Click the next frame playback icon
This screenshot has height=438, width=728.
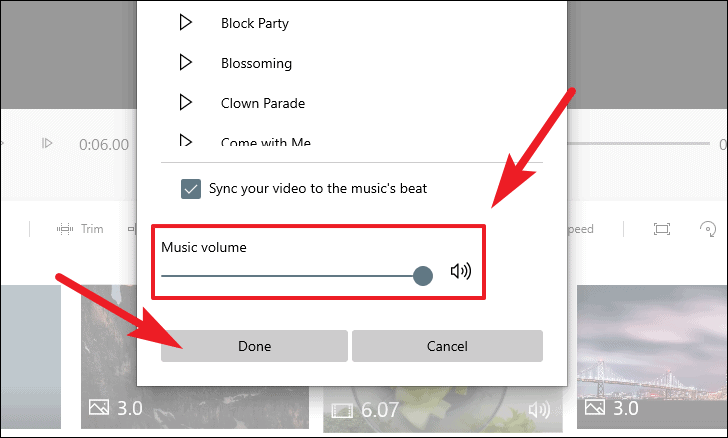tap(47, 143)
